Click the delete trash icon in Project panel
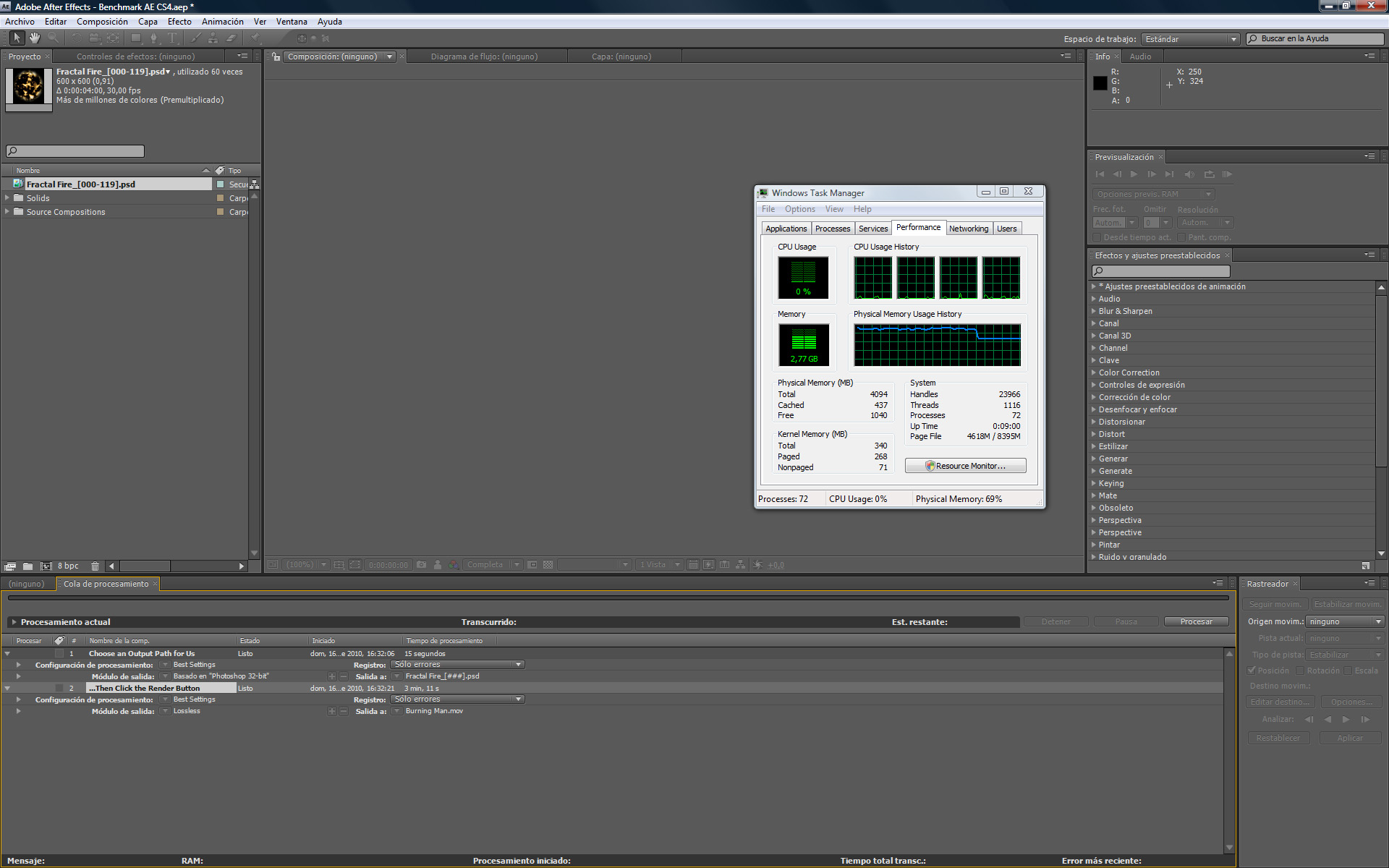The image size is (1389, 868). point(95,566)
